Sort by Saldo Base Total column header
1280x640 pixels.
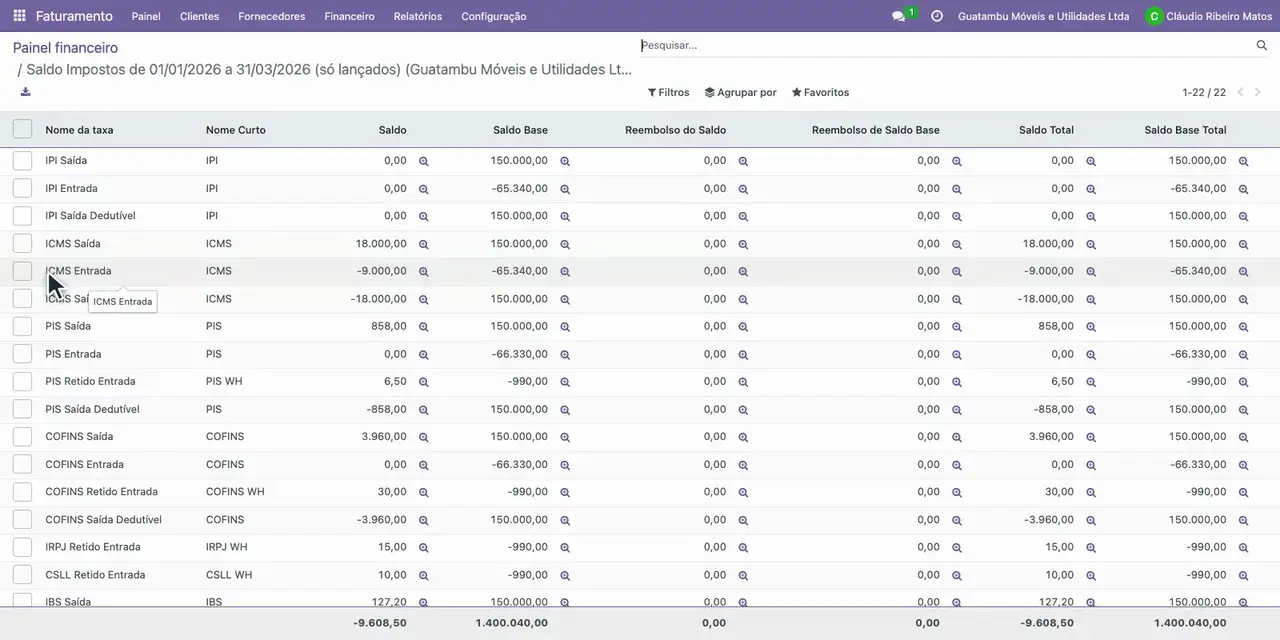(x=1185, y=130)
